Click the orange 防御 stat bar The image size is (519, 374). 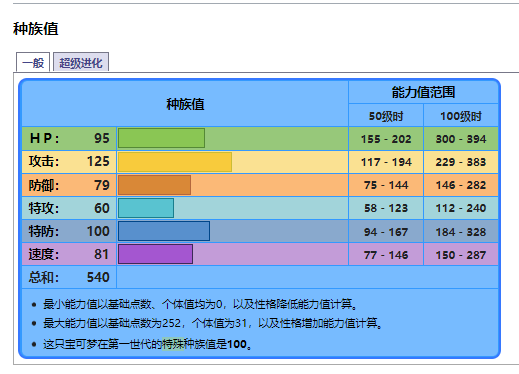pos(154,185)
